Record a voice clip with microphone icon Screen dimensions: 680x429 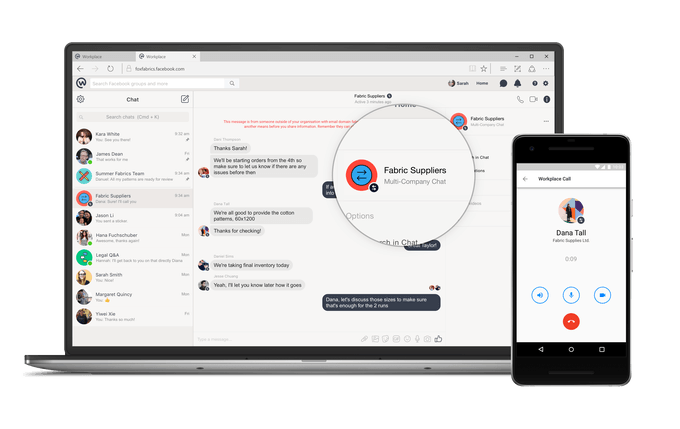click(x=417, y=339)
